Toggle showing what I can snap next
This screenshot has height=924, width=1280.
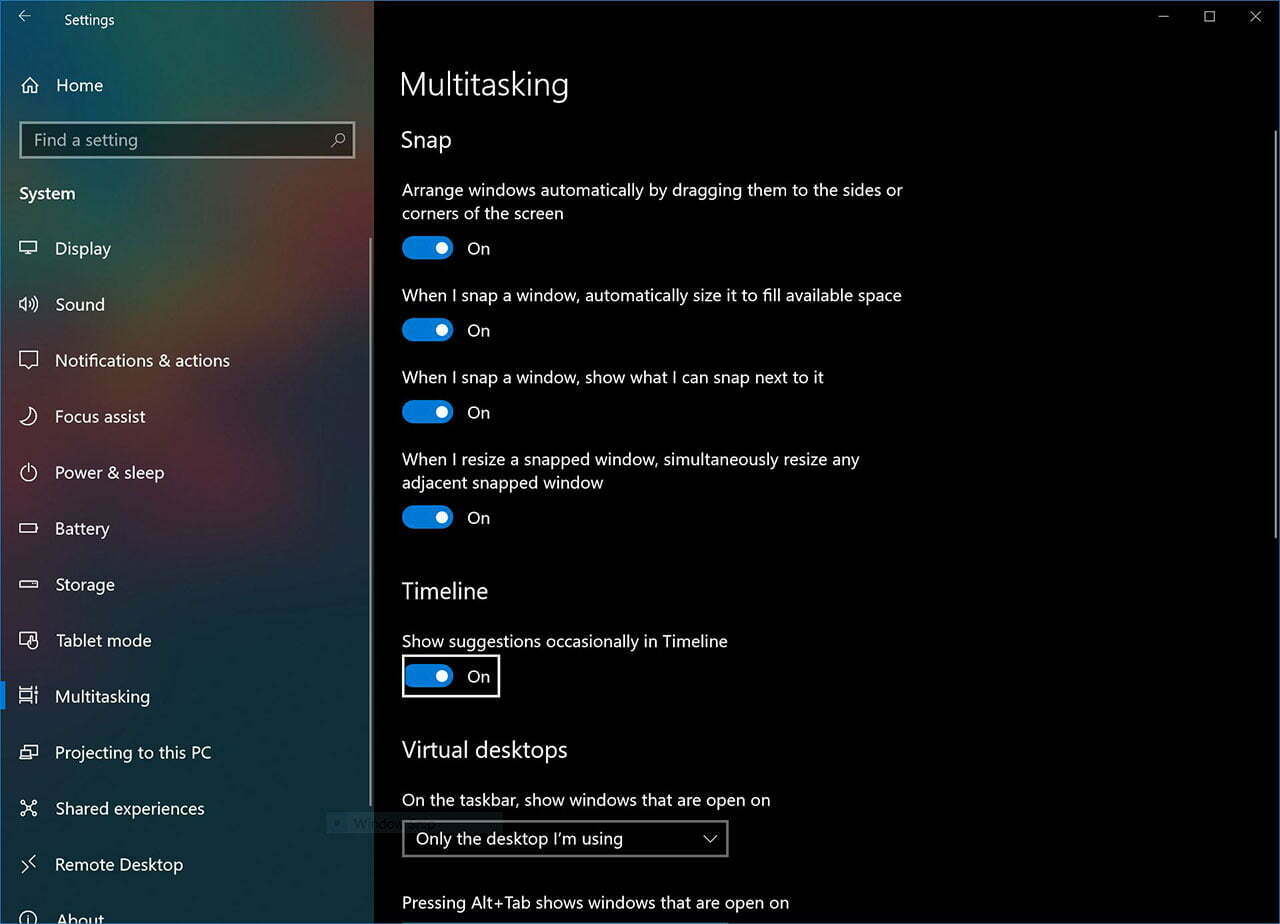tap(428, 412)
